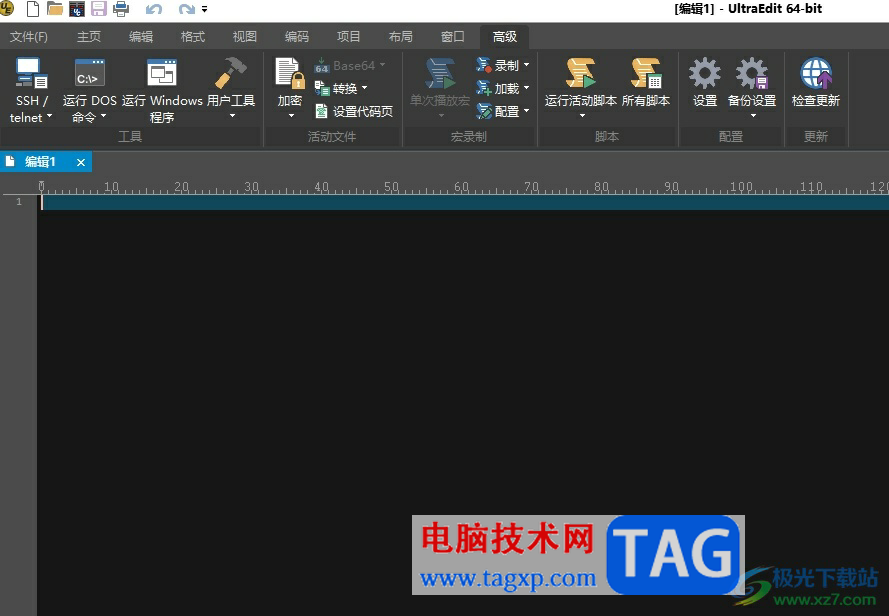Click the 录制 macro record icon
Image resolution: width=889 pixels, height=616 pixels.
(x=483, y=65)
